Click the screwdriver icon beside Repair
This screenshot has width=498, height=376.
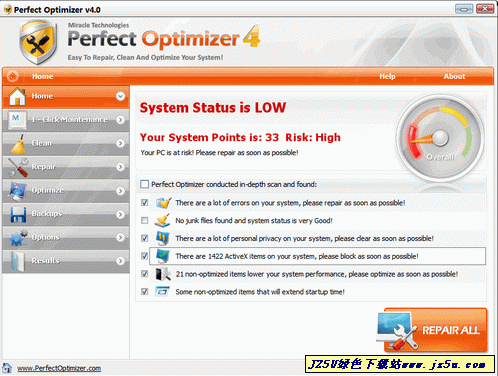pyautogui.click(x=18, y=167)
